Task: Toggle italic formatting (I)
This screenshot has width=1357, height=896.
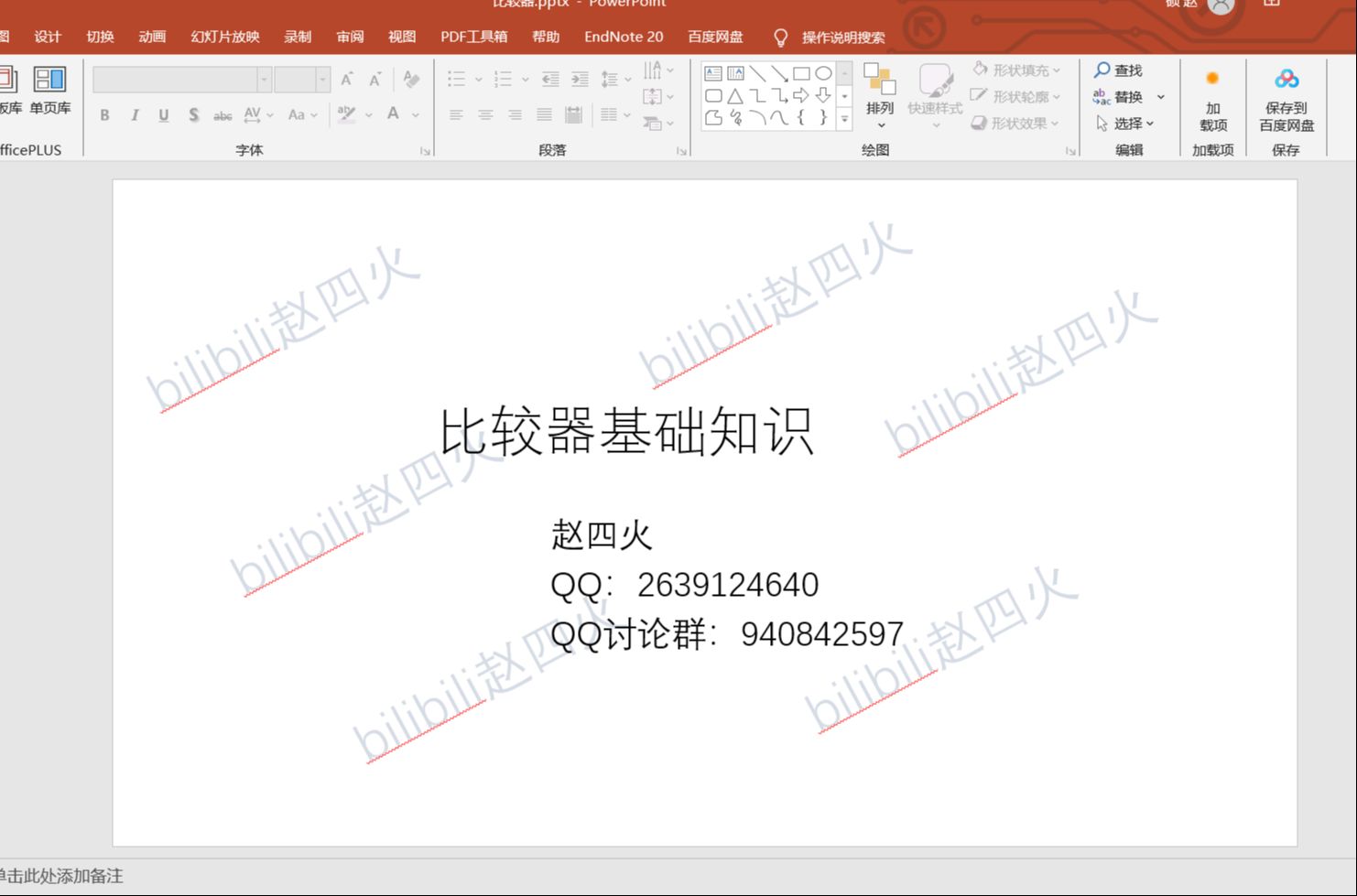Action: (135, 115)
